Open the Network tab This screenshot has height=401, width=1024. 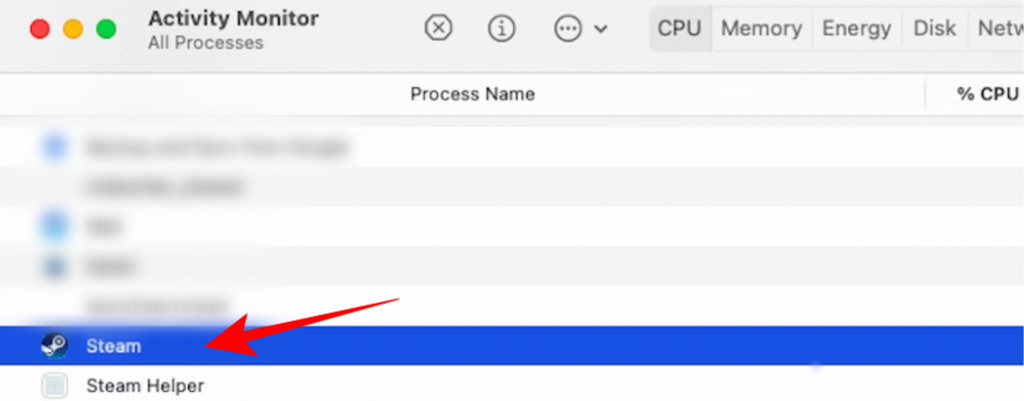(998, 29)
